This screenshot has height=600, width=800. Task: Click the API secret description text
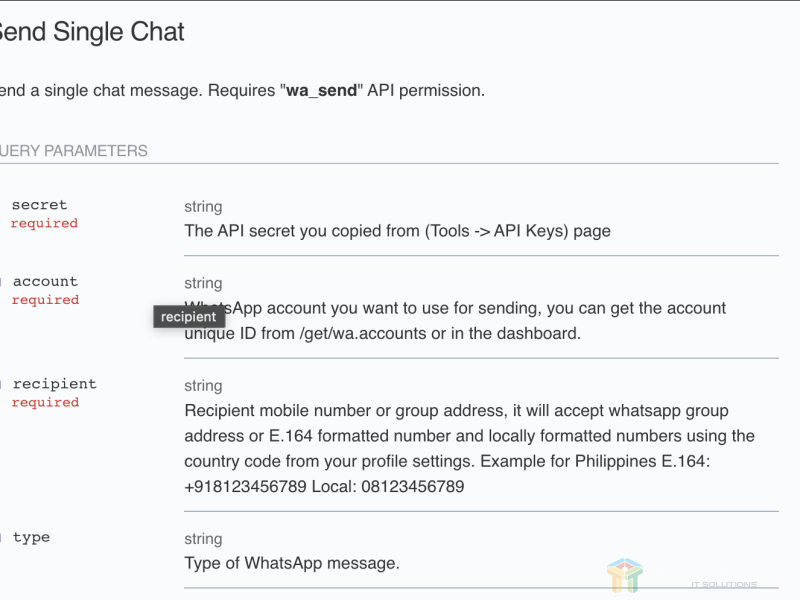(397, 231)
